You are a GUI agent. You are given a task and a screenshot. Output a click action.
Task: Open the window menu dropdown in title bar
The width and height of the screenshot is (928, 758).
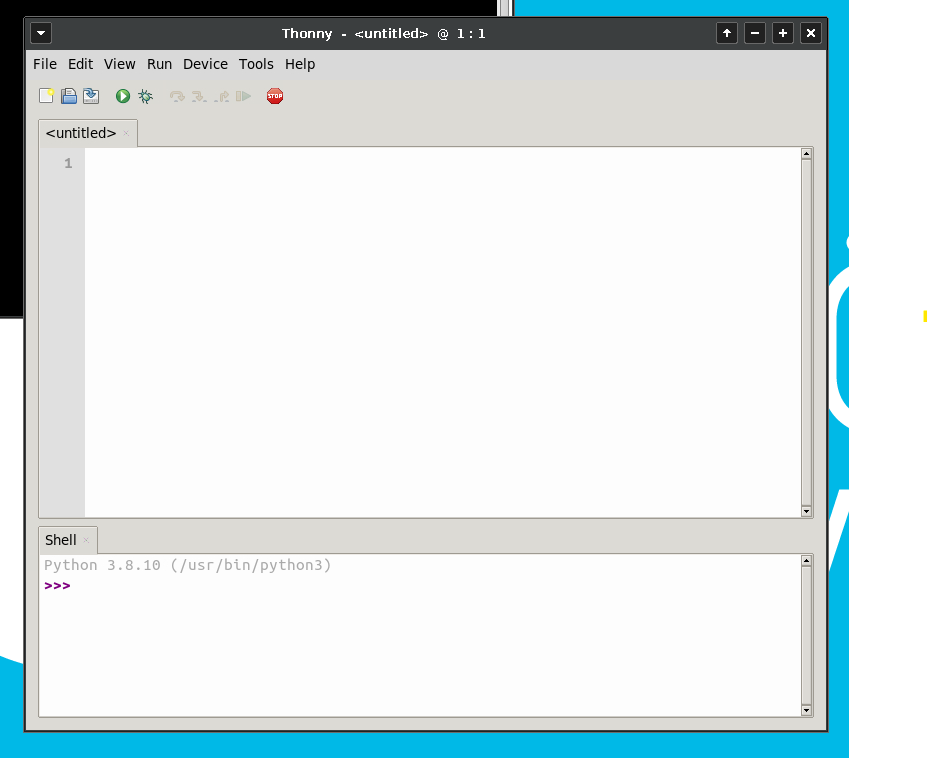click(x=41, y=33)
